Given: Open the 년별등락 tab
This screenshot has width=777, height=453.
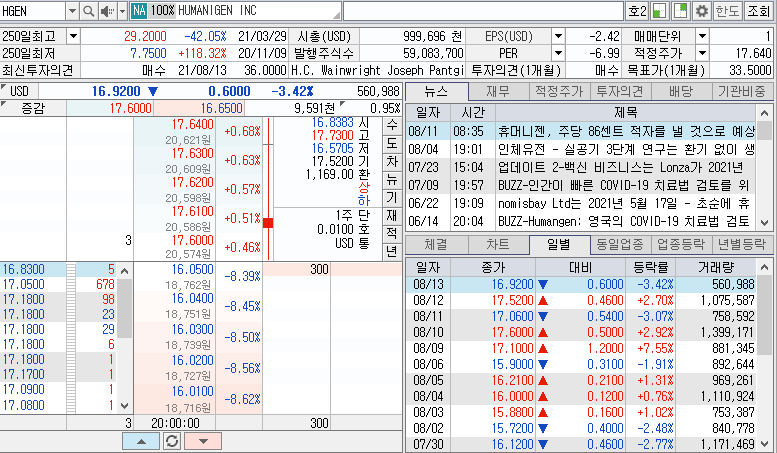Looking at the screenshot, I should (742, 244).
